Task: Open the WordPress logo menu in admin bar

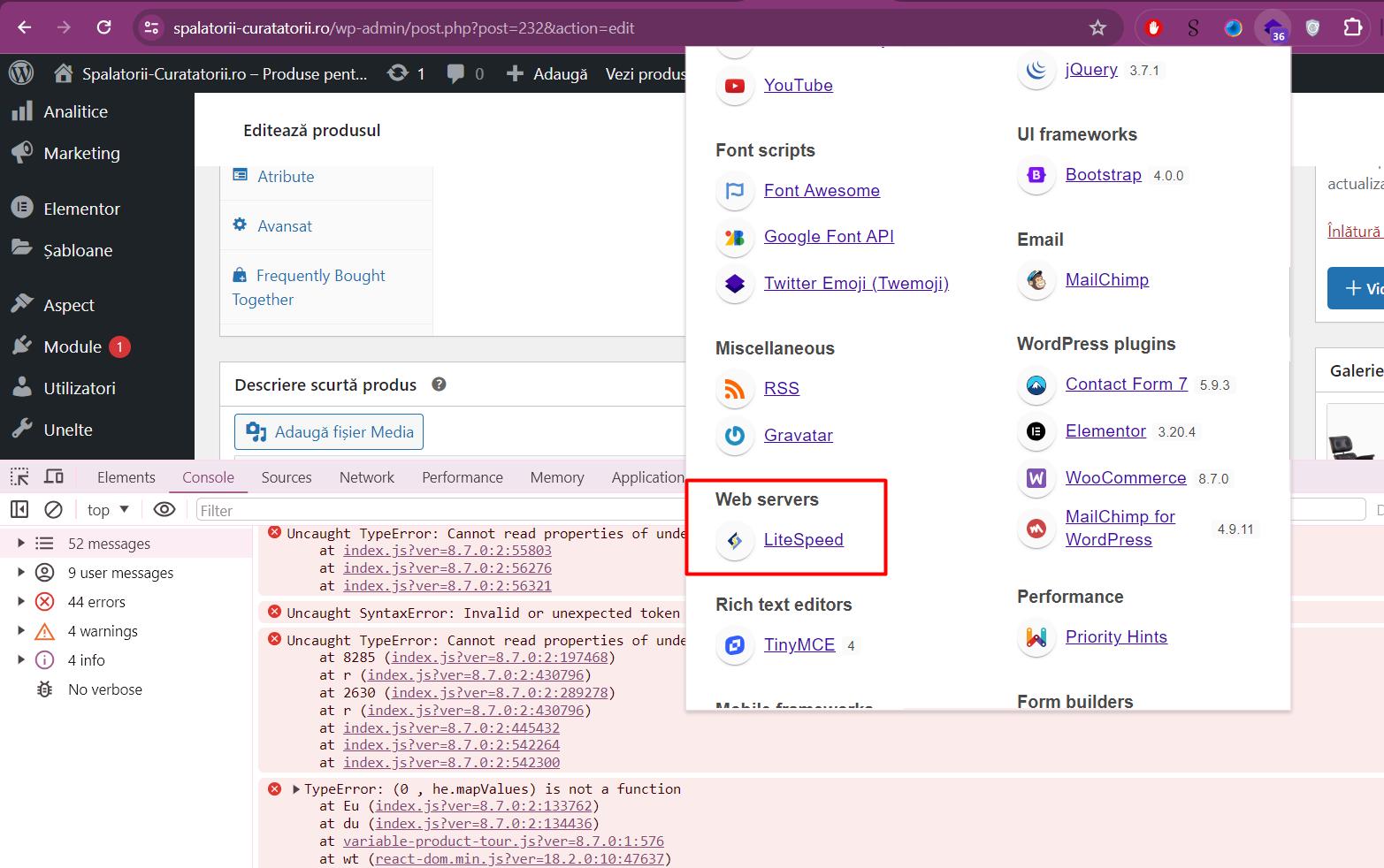Action: point(21,73)
